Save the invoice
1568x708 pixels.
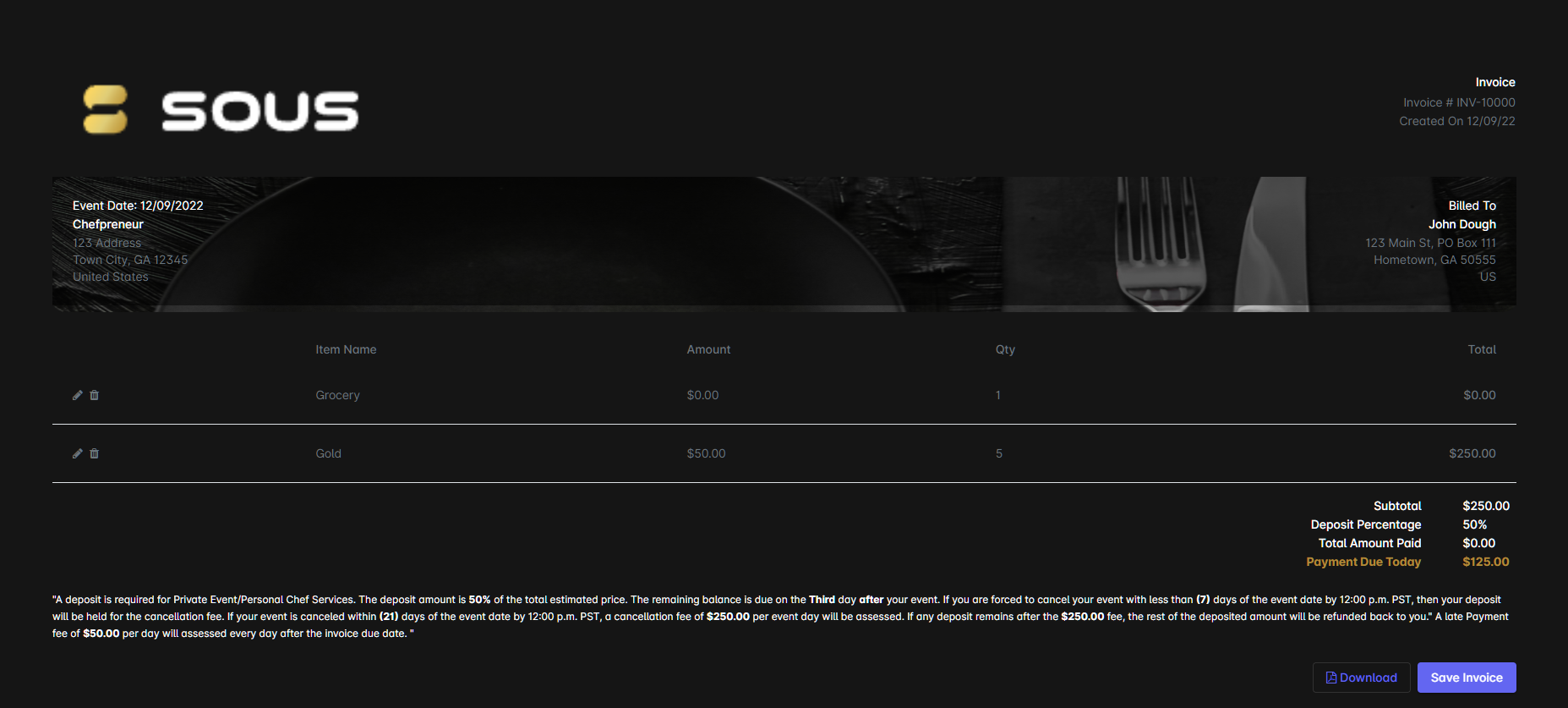click(x=1467, y=678)
